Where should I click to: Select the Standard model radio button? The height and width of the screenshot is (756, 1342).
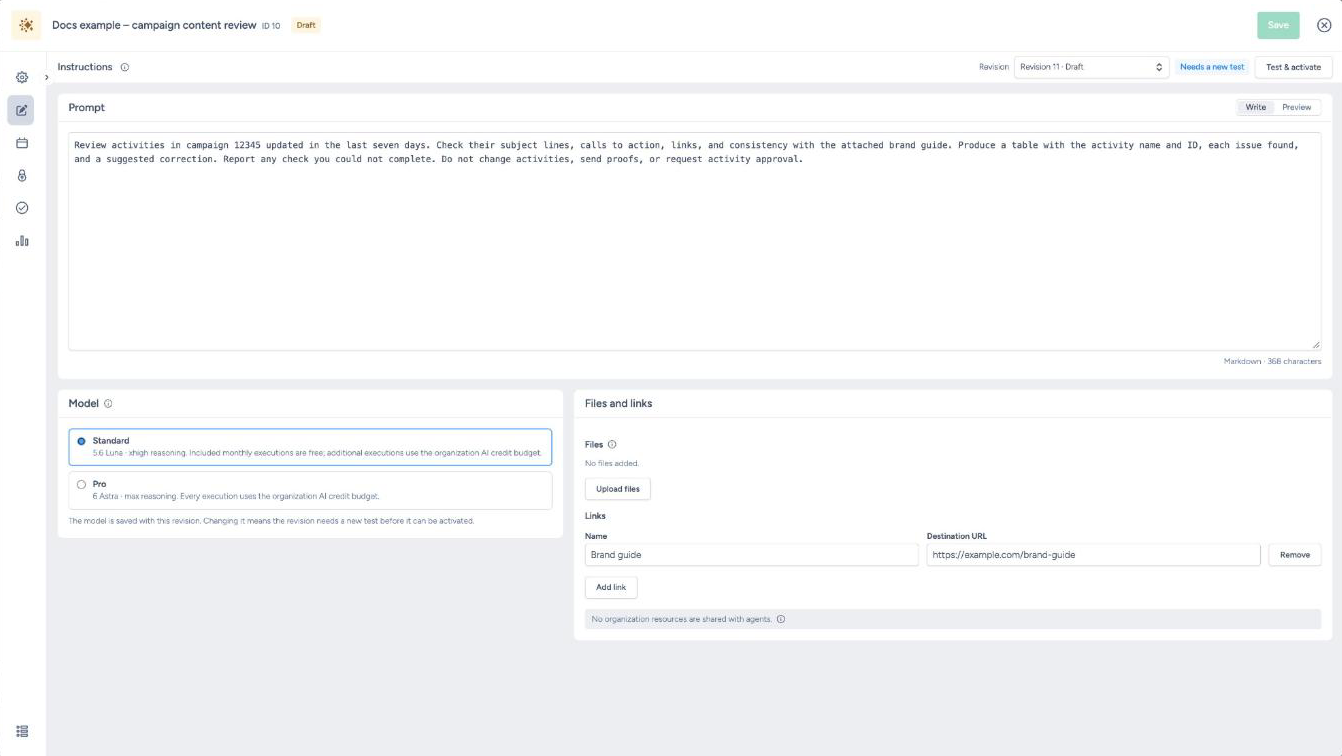[x=81, y=441]
